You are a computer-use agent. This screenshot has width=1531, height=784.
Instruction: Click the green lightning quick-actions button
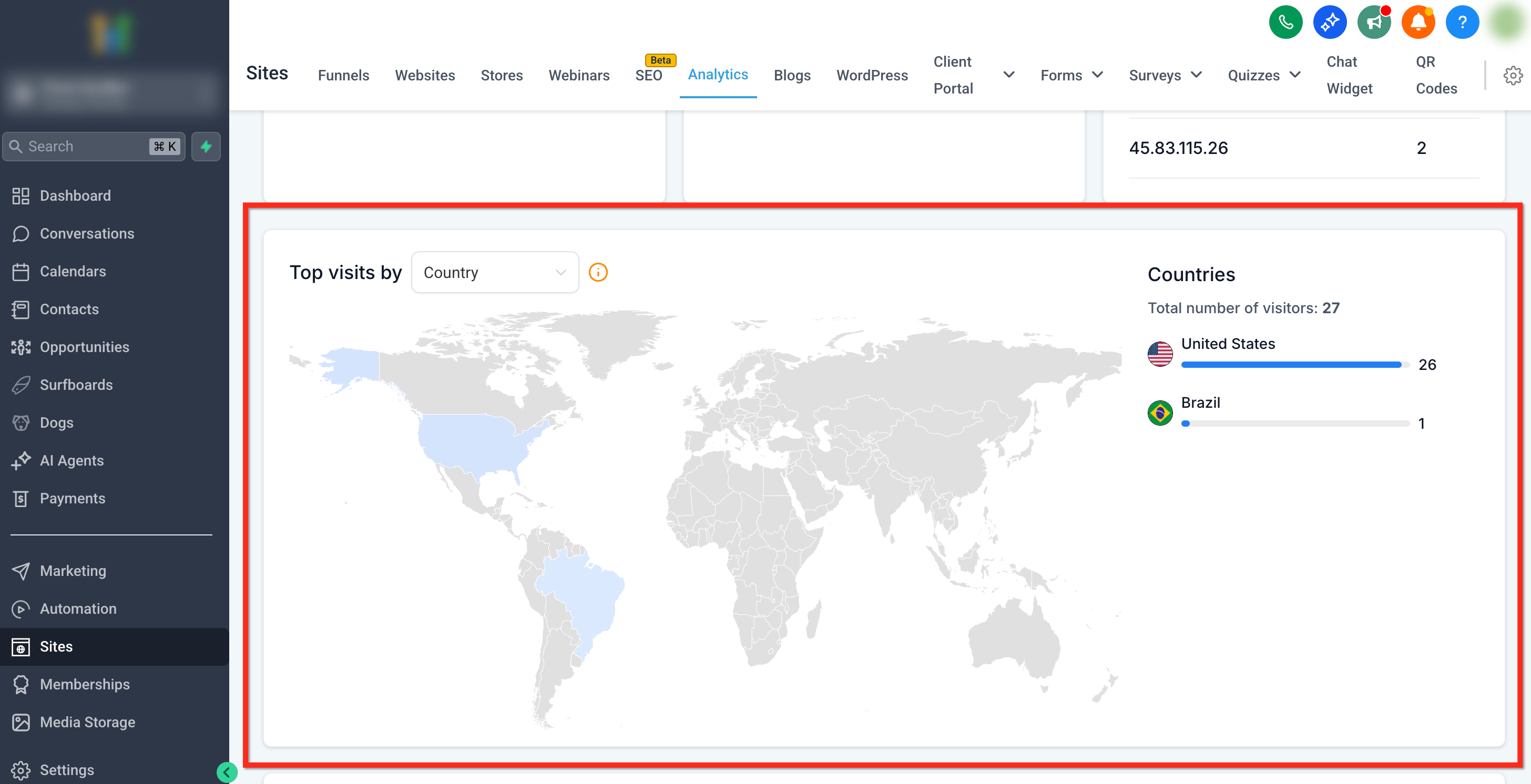206,147
